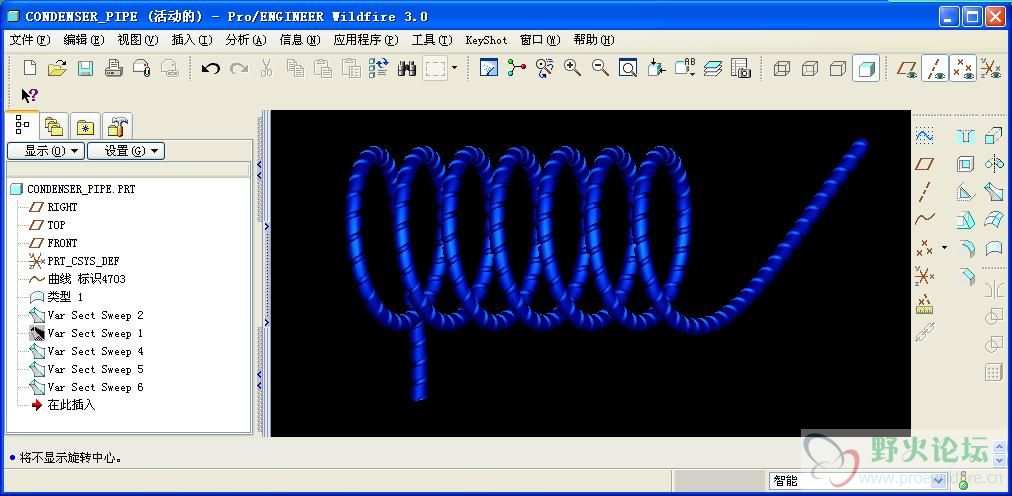Toggle coordinate systems display on/off

(991, 68)
